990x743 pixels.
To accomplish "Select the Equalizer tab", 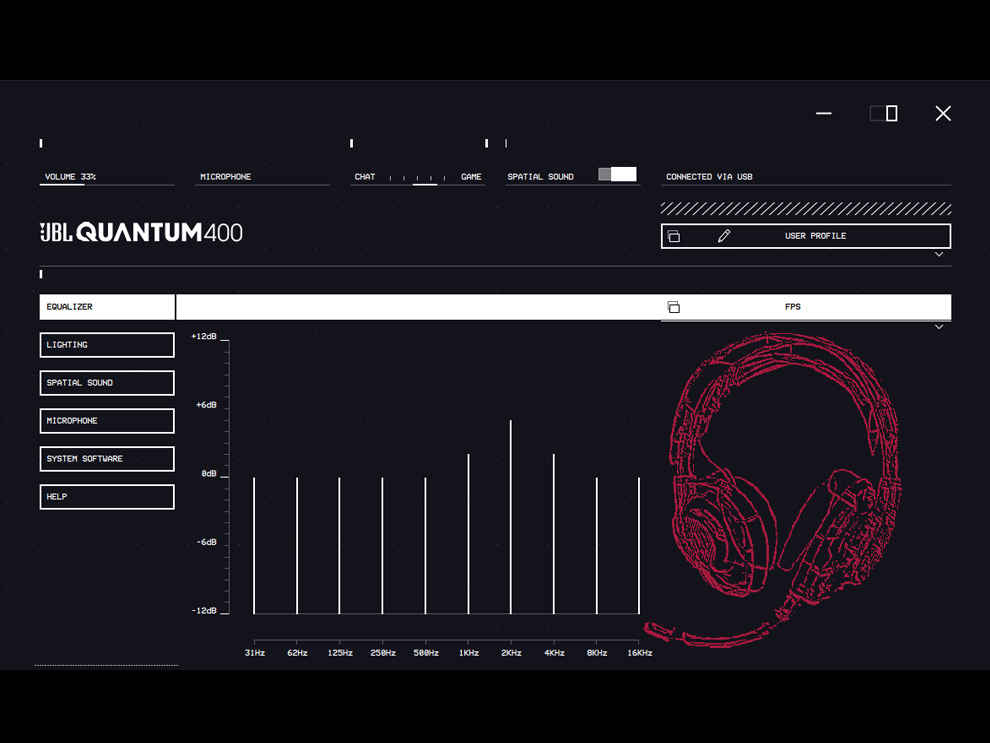I will (107, 307).
